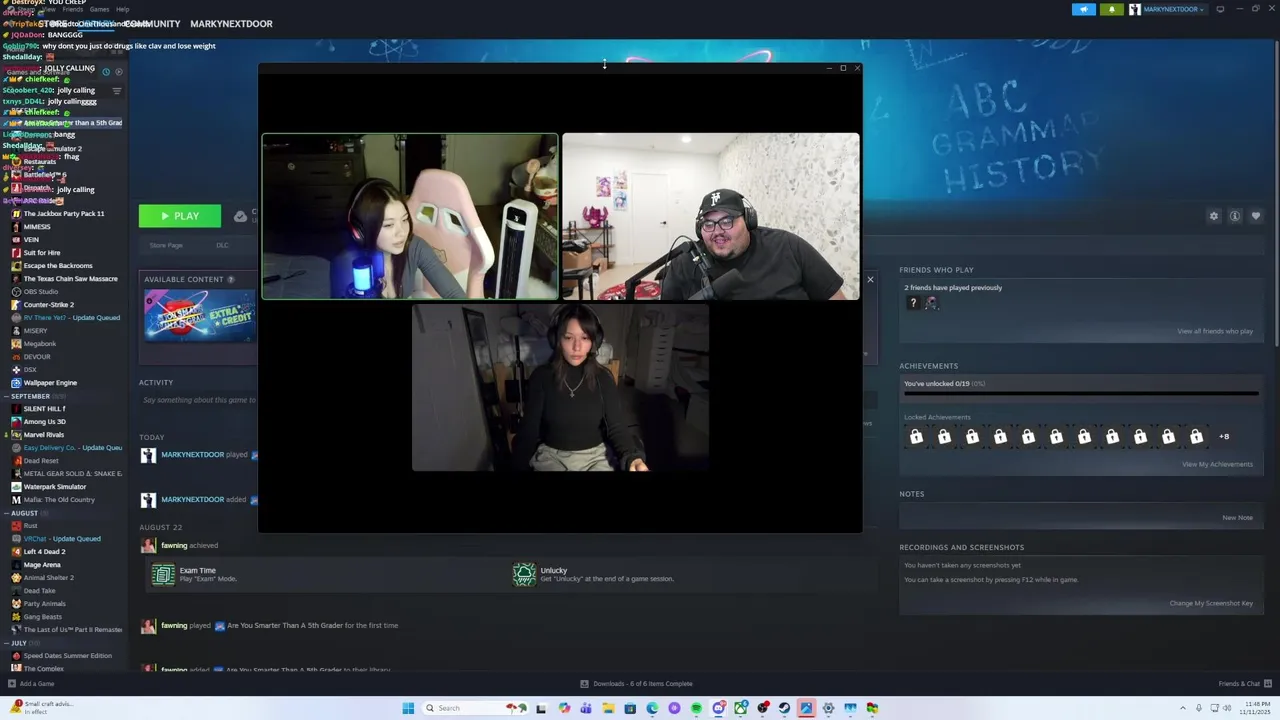
Task: Open the Downloads status in bottom bar
Action: click(637, 684)
